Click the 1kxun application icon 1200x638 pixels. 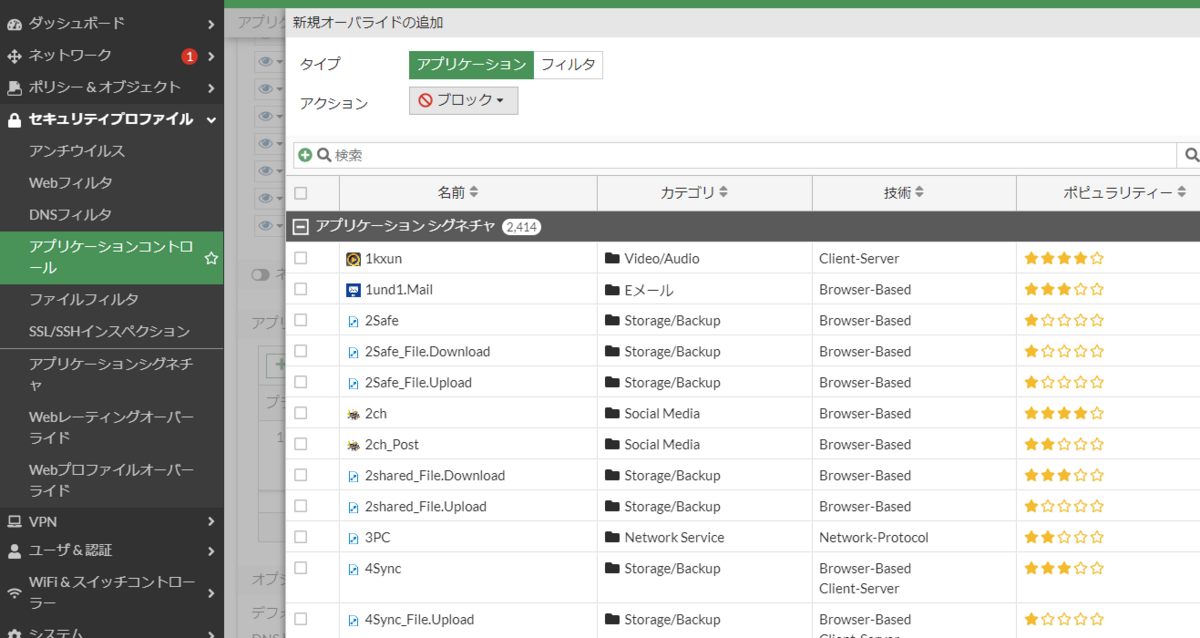(x=353, y=259)
